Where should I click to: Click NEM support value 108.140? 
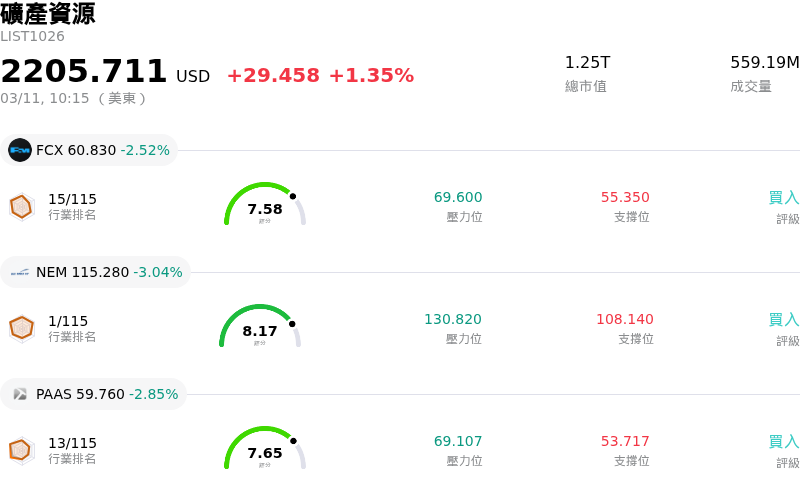click(x=625, y=320)
